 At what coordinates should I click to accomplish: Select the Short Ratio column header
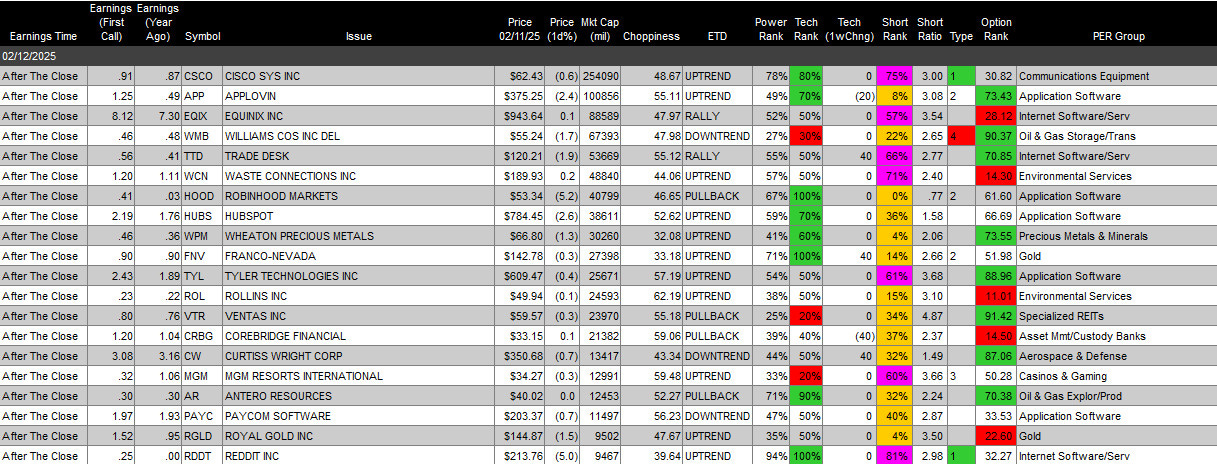pos(930,29)
